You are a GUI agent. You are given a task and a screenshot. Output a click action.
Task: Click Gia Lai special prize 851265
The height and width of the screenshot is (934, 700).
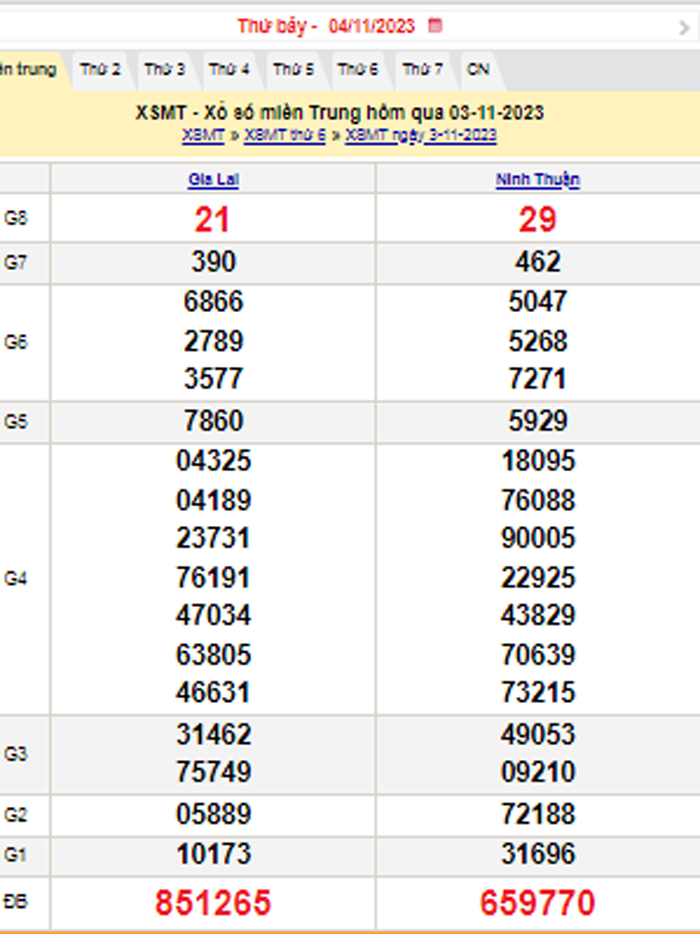pyautogui.click(x=213, y=903)
